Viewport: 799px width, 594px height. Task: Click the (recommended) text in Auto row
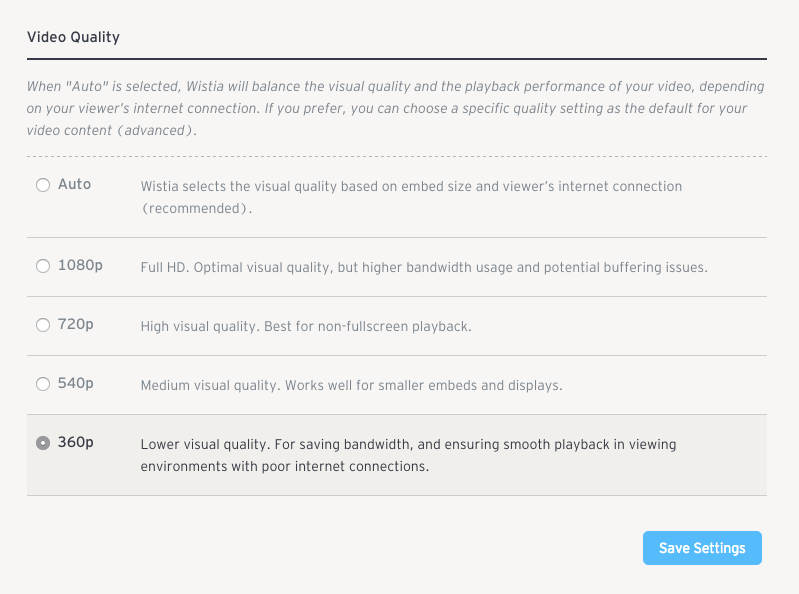tap(196, 208)
